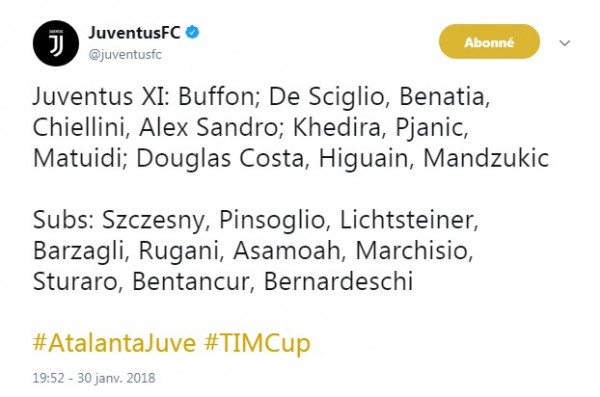This screenshot has height=397, width=600.
Task: Click the name Buffon in the lineup
Action: click(x=217, y=96)
